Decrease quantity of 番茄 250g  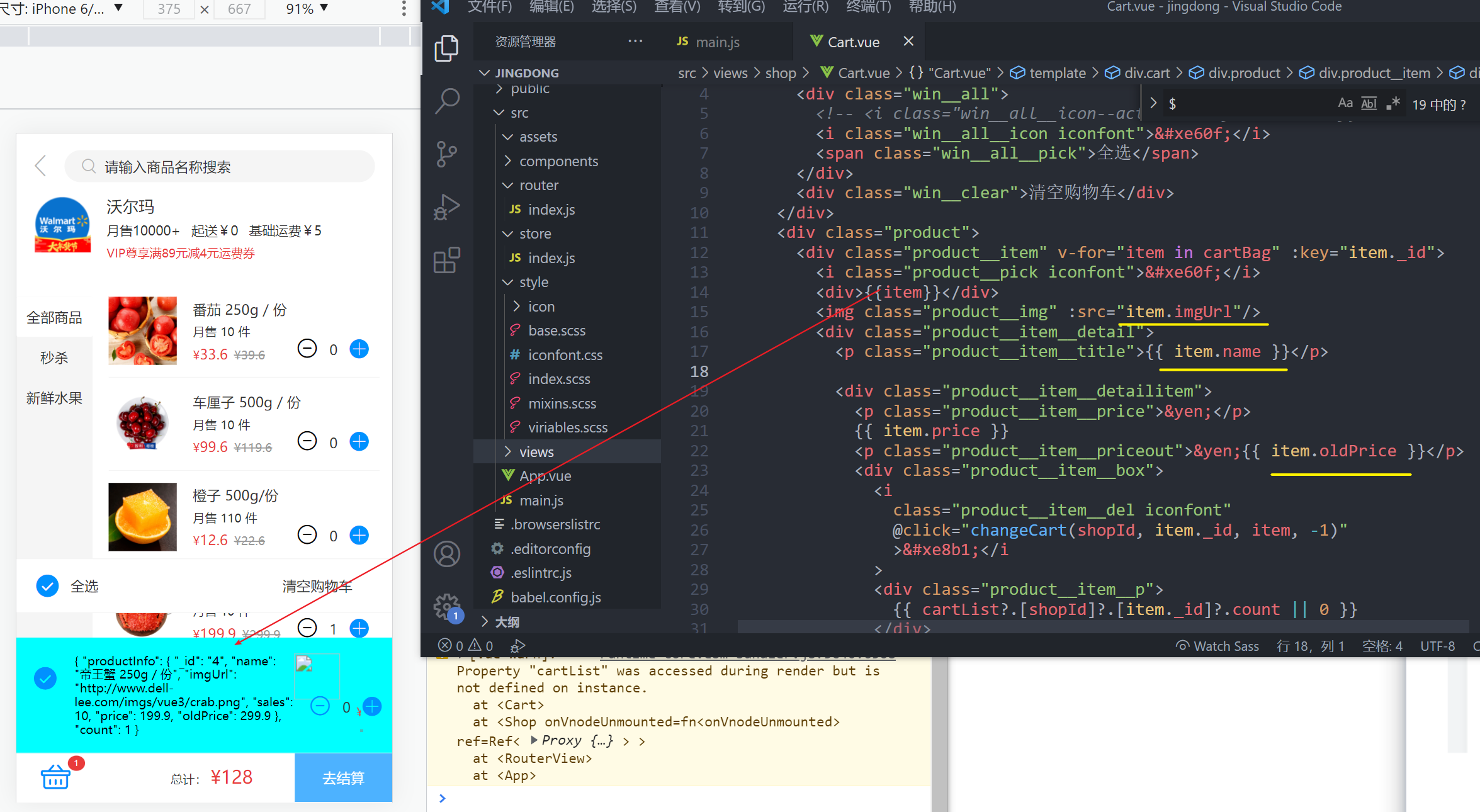pos(307,349)
